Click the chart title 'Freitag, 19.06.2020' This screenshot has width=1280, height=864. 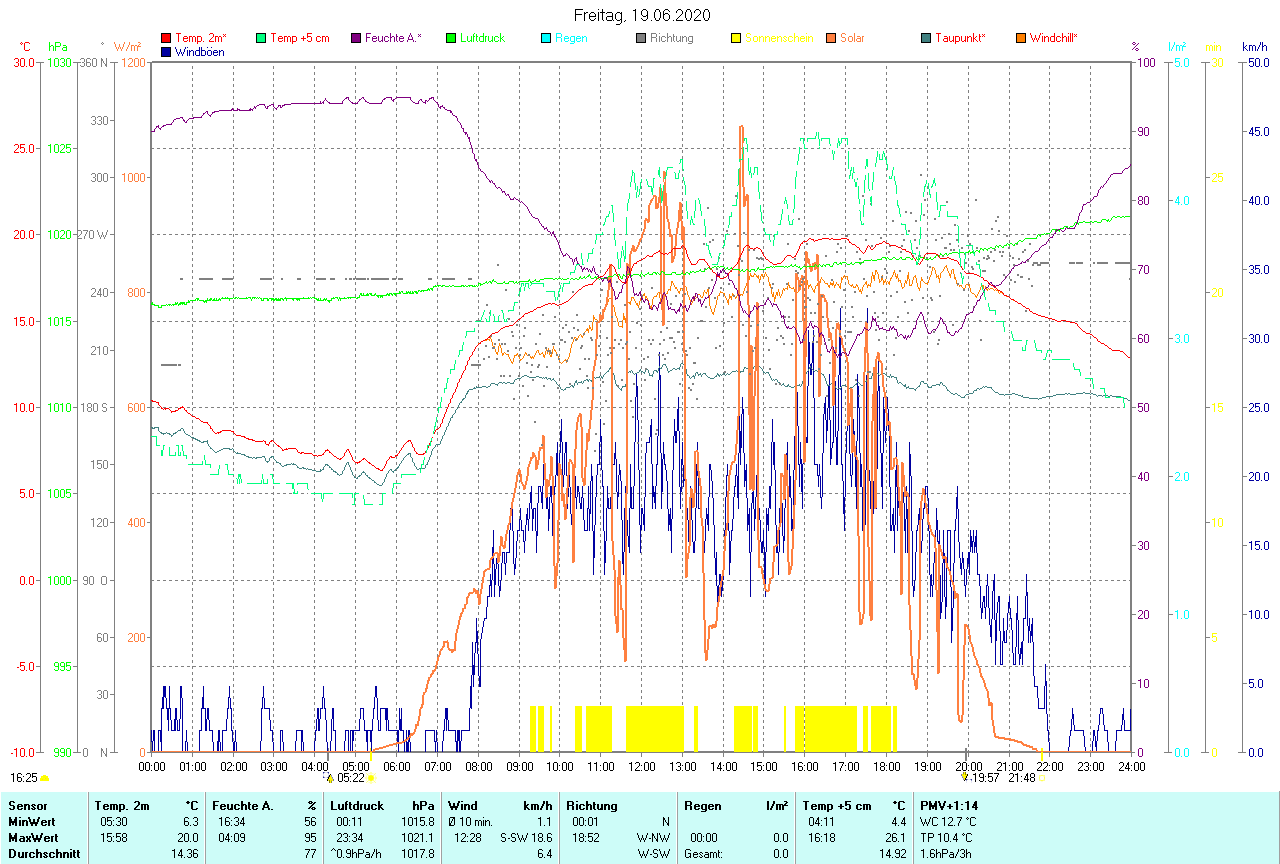[640, 15]
